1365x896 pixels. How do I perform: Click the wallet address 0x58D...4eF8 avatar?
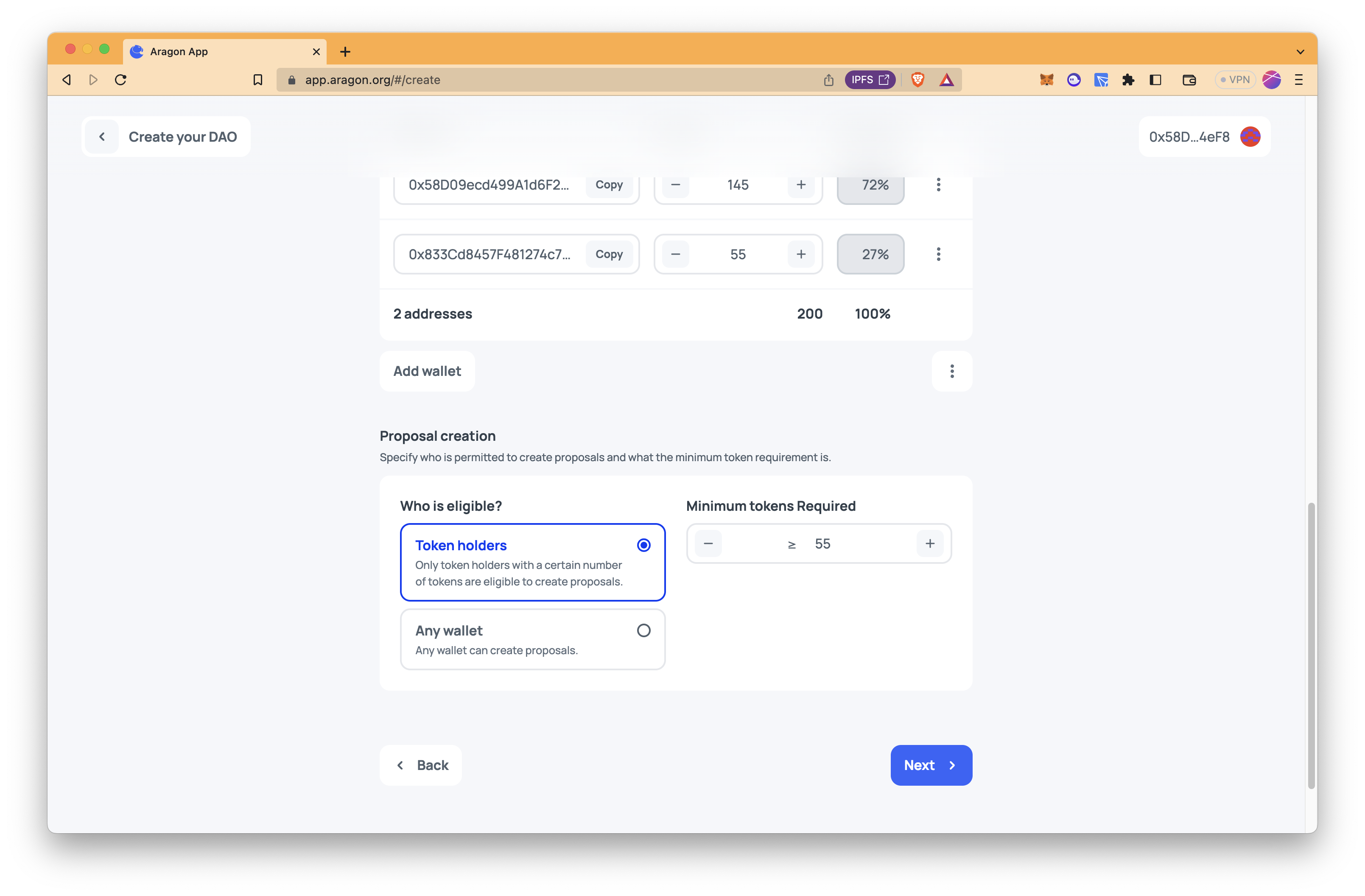click(1251, 136)
